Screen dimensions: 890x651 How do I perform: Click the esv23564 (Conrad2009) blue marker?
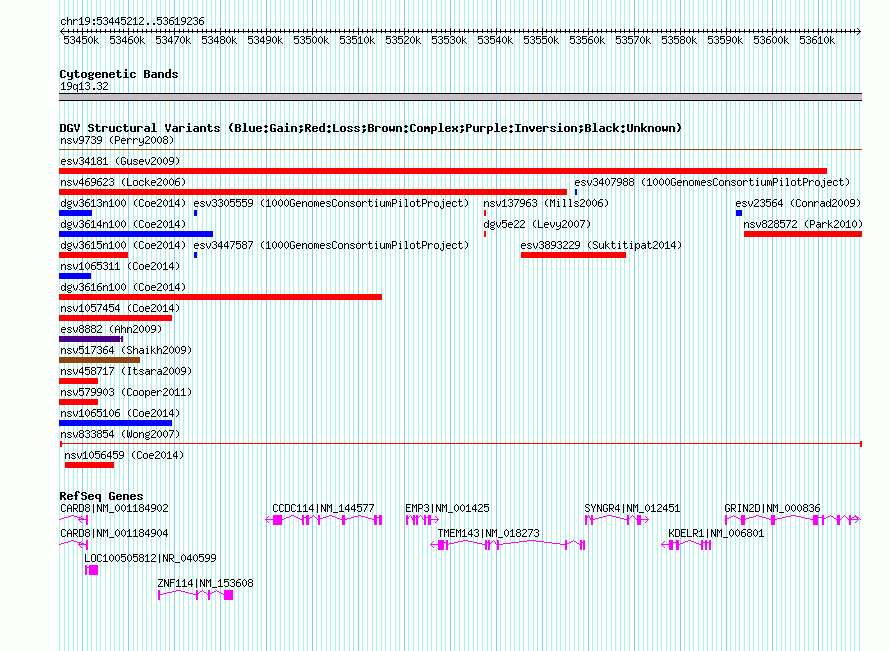[739, 213]
